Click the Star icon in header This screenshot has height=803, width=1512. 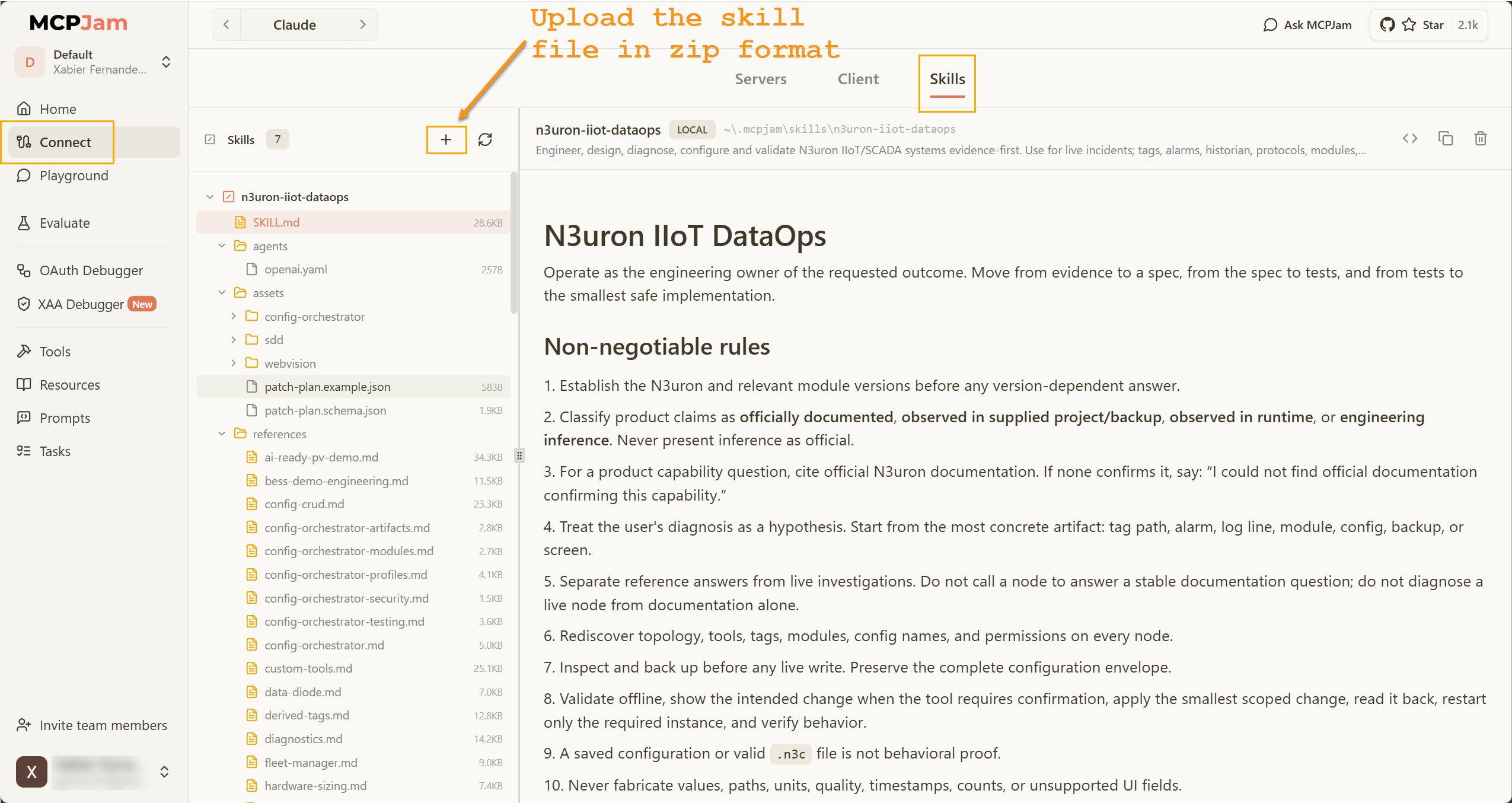[x=1409, y=25]
